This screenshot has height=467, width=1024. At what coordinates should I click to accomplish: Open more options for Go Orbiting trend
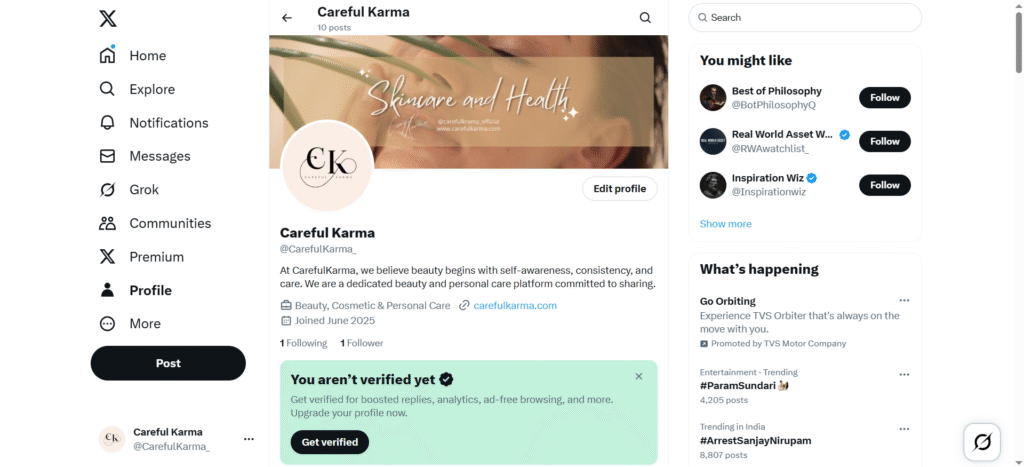click(904, 301)
